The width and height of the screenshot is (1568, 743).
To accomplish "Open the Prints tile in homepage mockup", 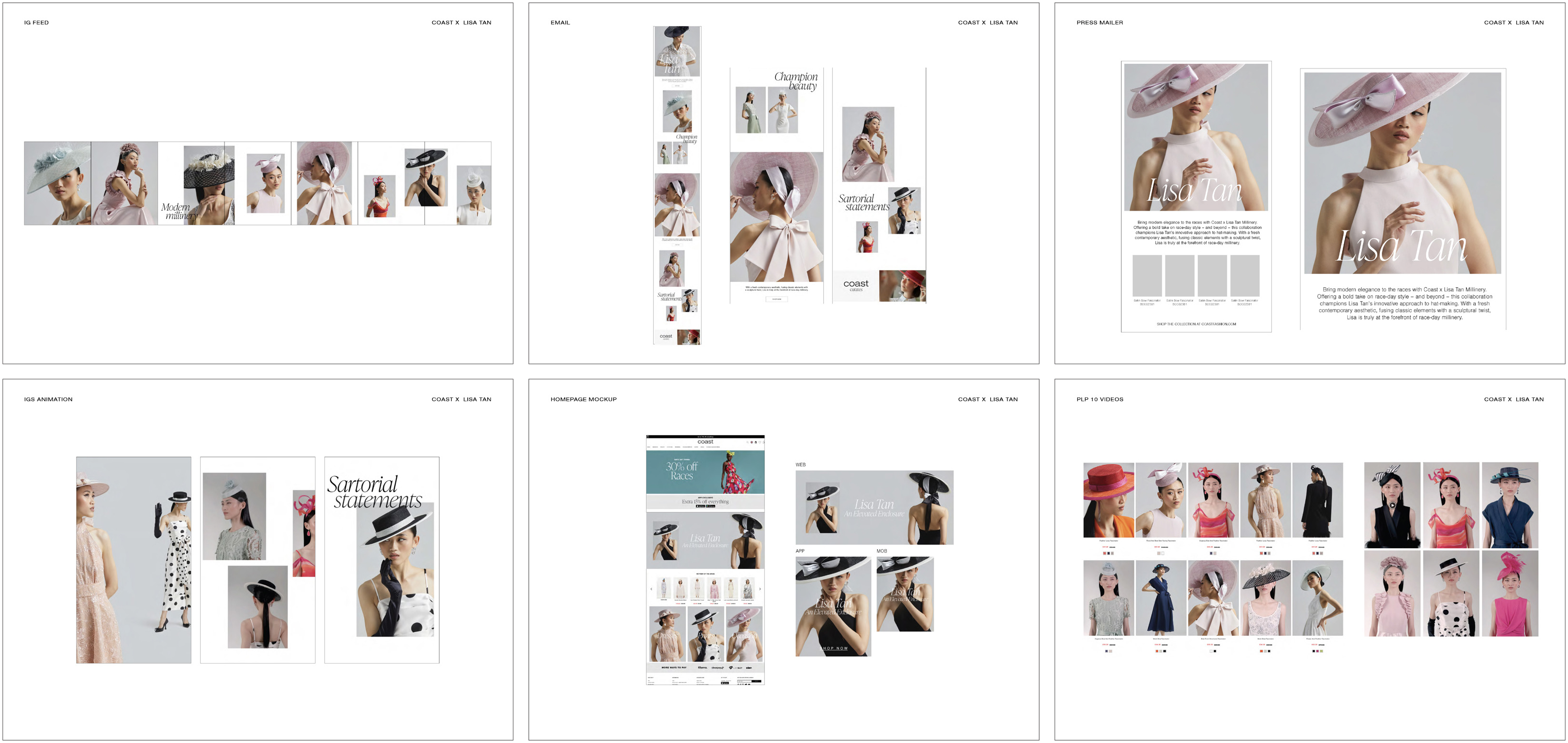I will 706,634.
